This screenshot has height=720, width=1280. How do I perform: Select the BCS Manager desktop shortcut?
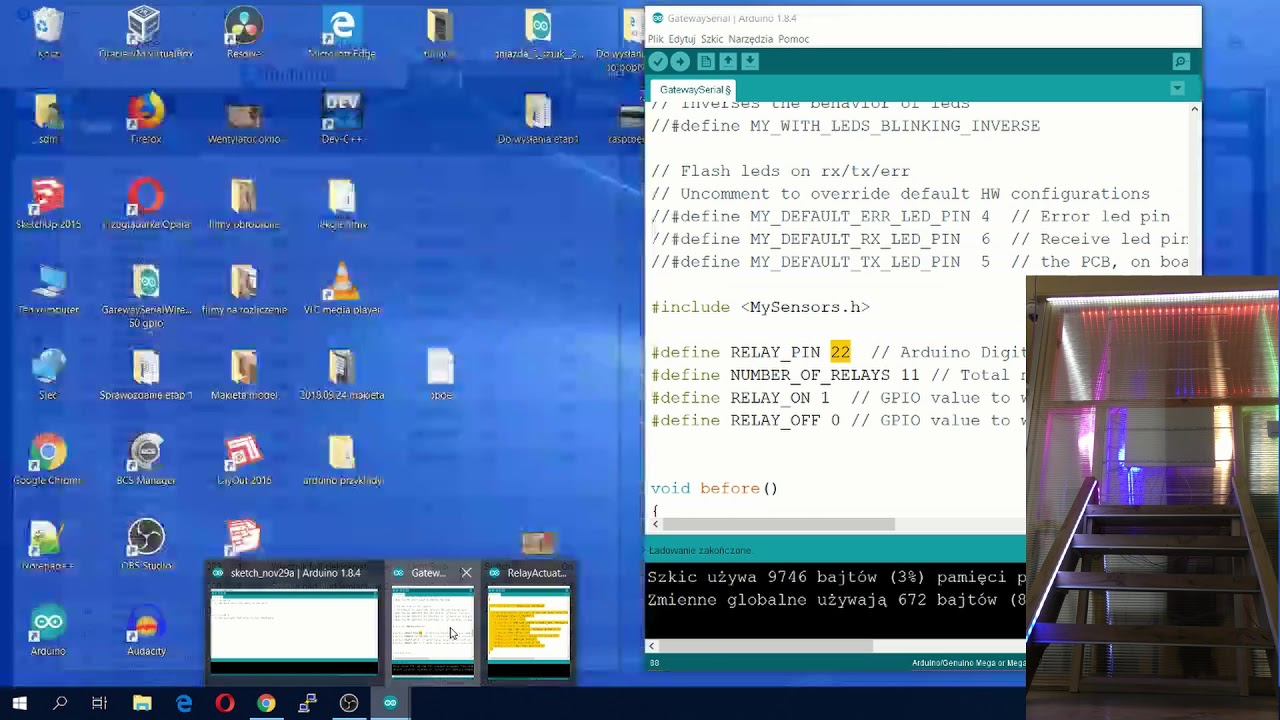146,460
